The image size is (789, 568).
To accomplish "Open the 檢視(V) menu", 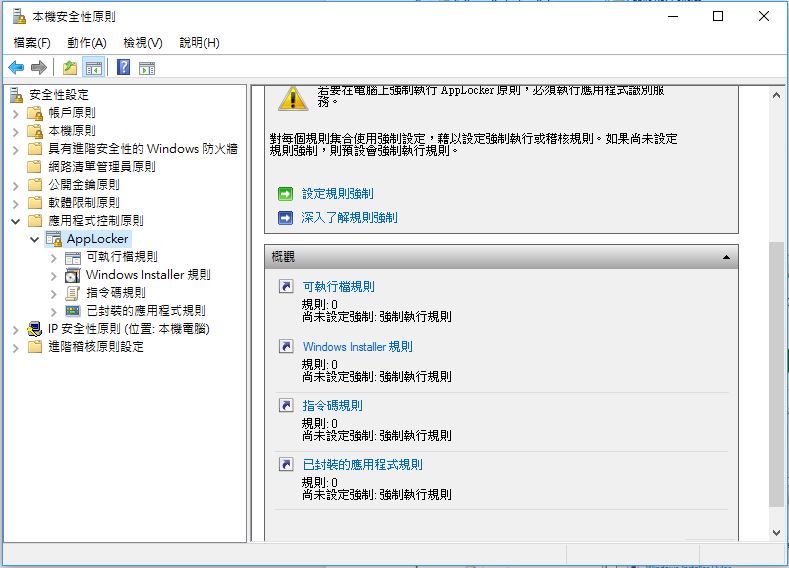I will coord(143,43).
